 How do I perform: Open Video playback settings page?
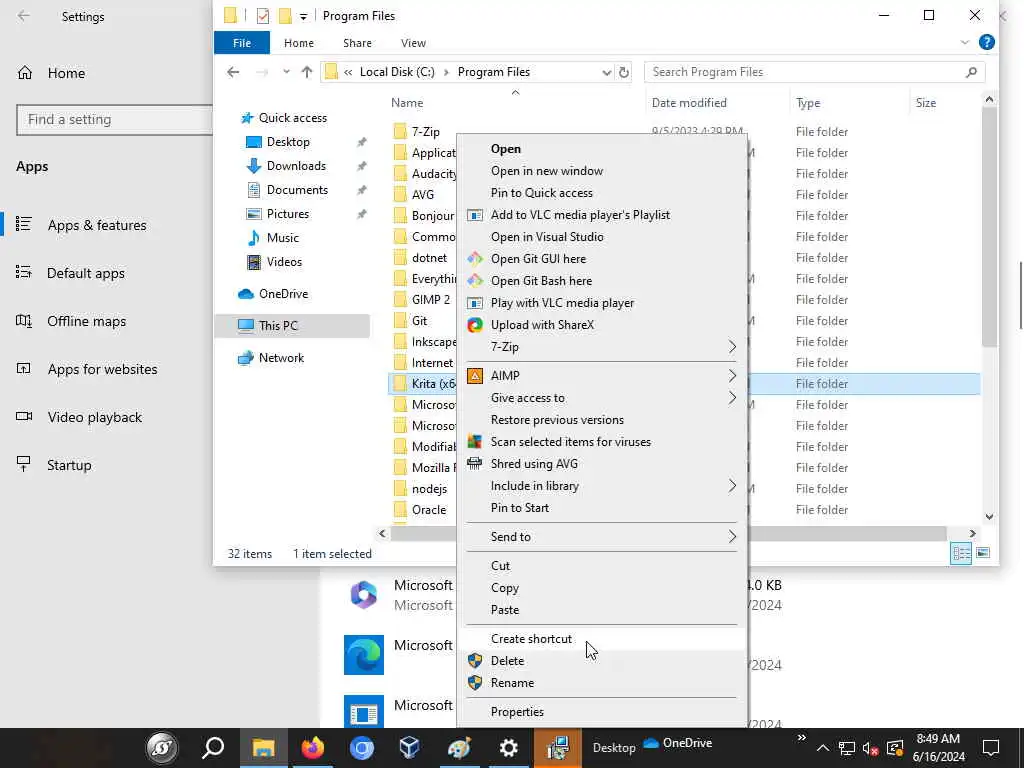point(94,417)
